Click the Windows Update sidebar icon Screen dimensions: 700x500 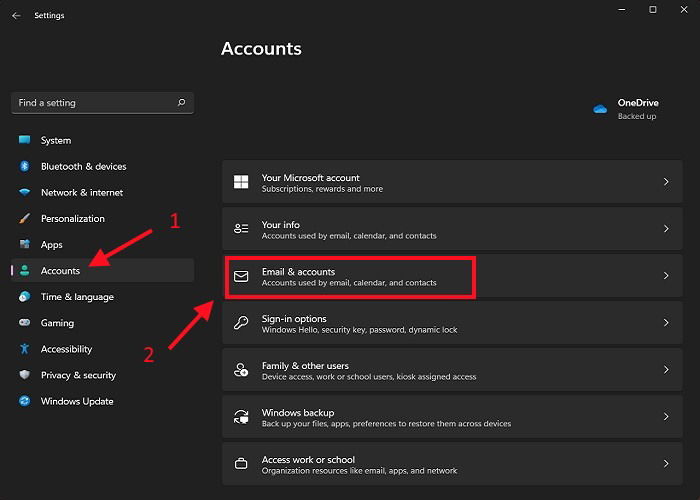pos(25,401)
